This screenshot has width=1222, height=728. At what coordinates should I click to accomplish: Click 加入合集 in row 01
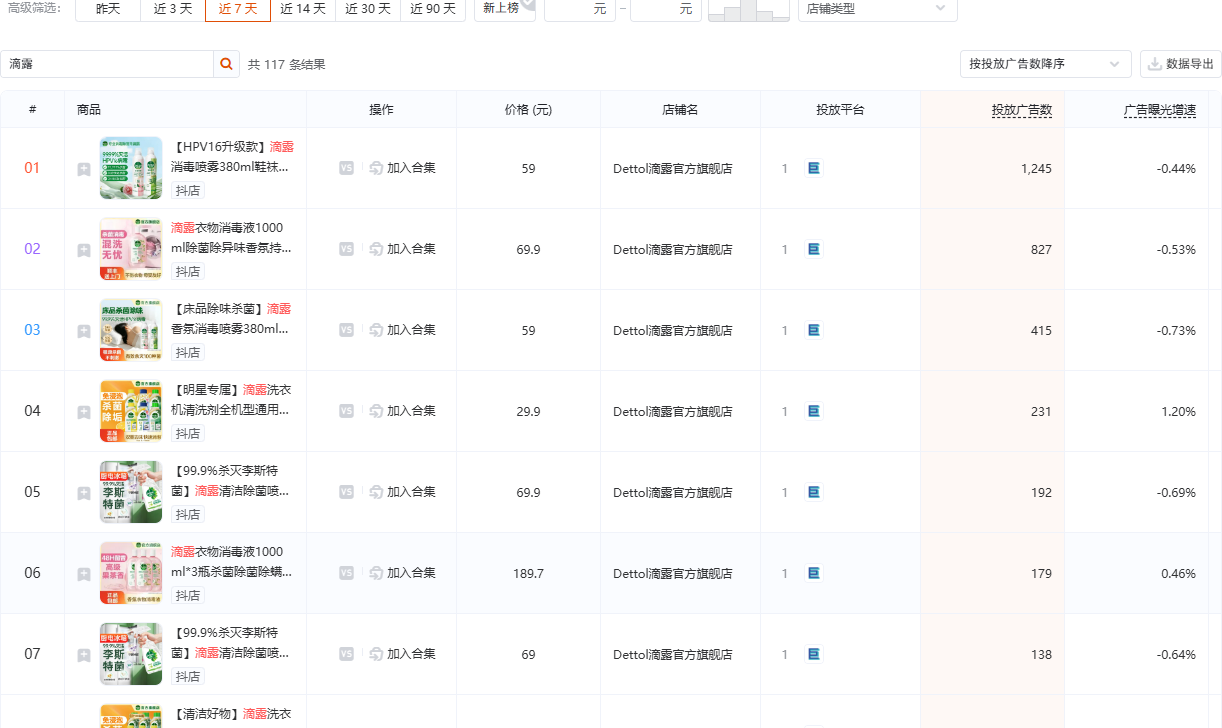pos(403,168)
